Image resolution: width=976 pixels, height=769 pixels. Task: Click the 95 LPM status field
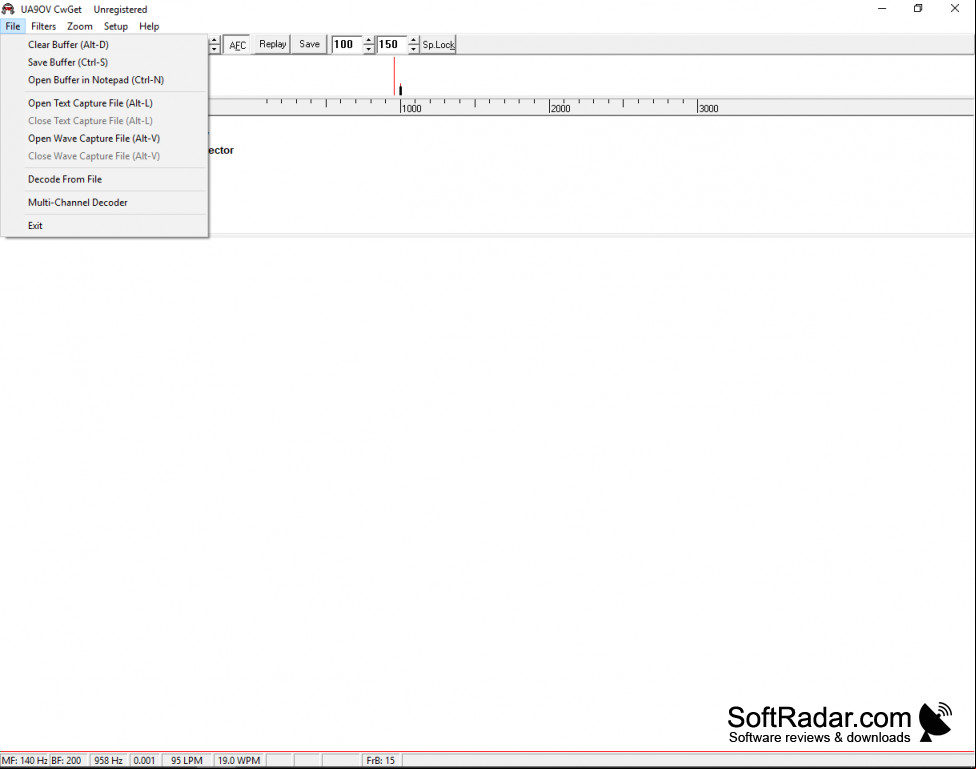[187, 760]
